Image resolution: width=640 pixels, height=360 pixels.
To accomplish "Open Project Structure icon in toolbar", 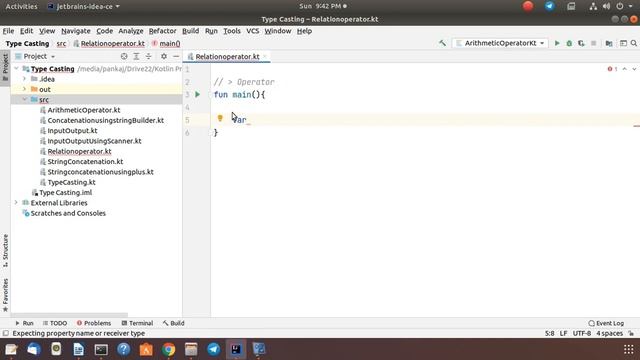I will click(x=609, y=43).
